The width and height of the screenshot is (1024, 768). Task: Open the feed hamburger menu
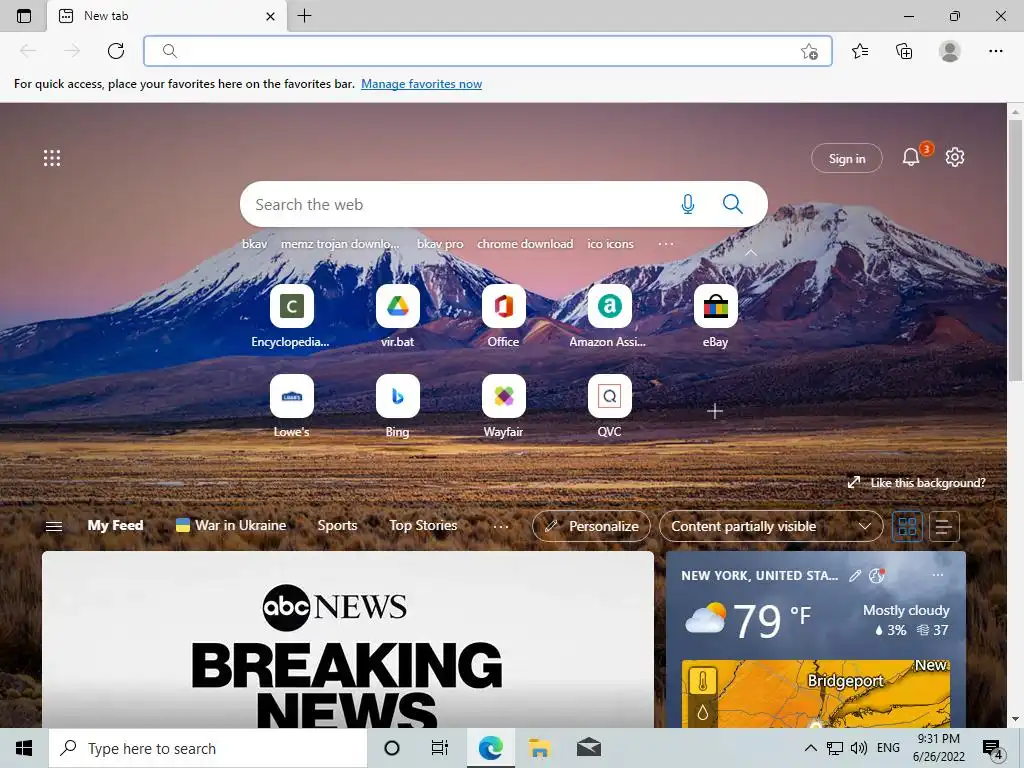[x=54, y=526]
